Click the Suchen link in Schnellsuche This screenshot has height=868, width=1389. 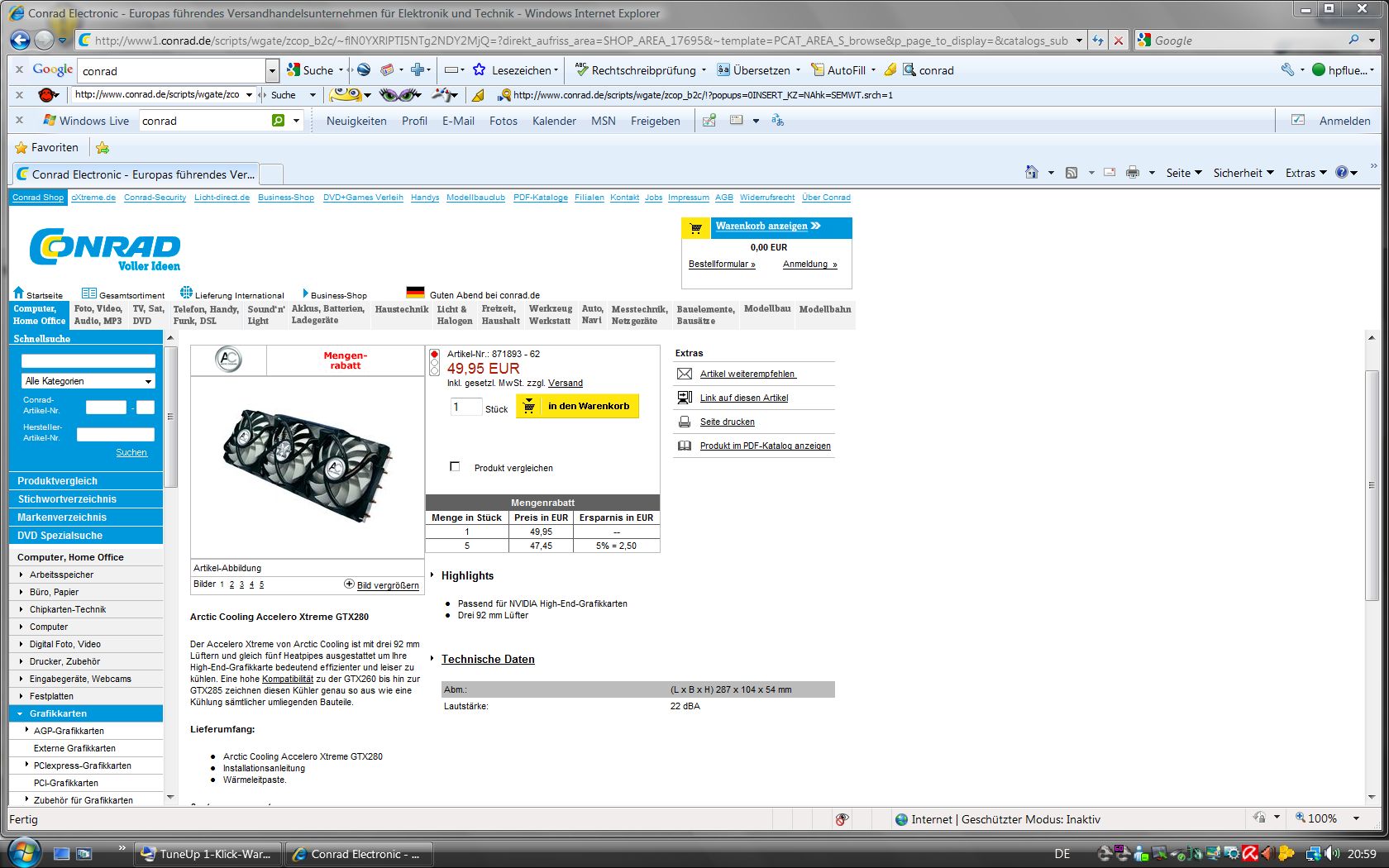click(x=131, y=452)
